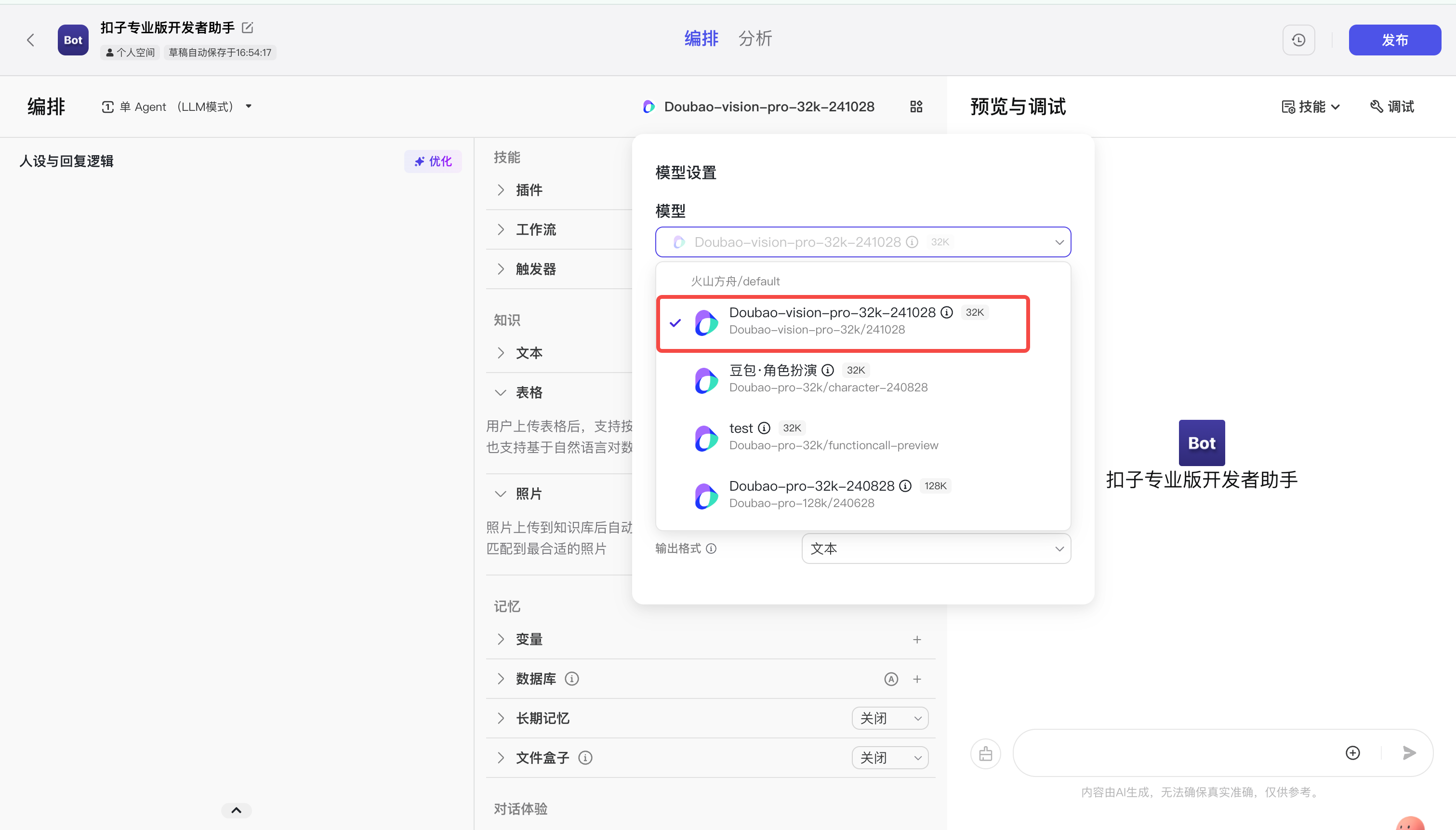Open the 输出格式 文本 dropdown
This screenshot has width=1456, height=830.
coord(935,549)
